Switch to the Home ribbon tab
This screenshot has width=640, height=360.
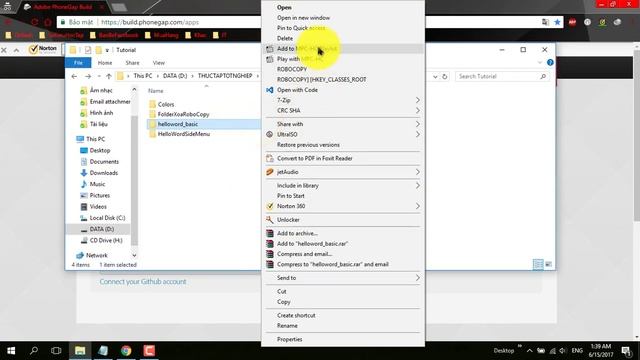pyautogui.click(x=105, y=63)
